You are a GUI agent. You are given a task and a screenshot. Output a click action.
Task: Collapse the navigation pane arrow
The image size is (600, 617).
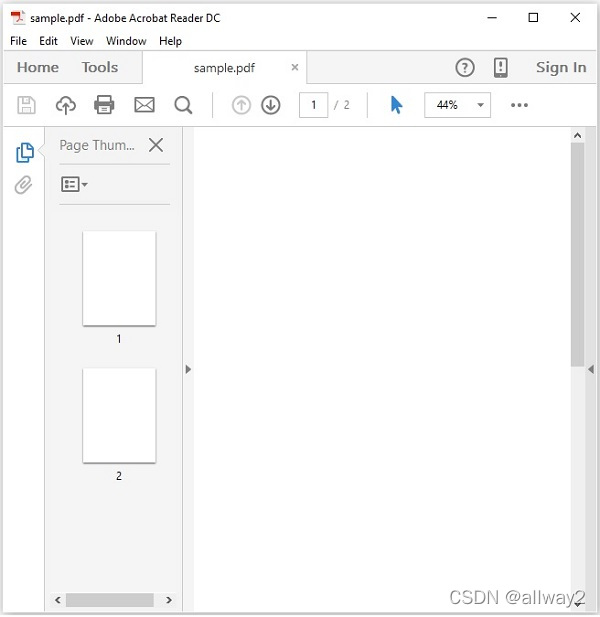[188, 369]
